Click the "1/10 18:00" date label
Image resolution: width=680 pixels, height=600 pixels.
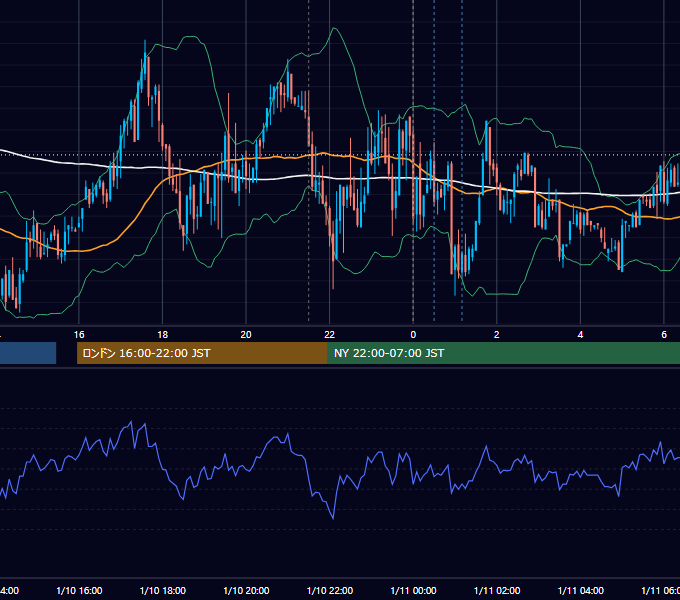coord(163,590)
